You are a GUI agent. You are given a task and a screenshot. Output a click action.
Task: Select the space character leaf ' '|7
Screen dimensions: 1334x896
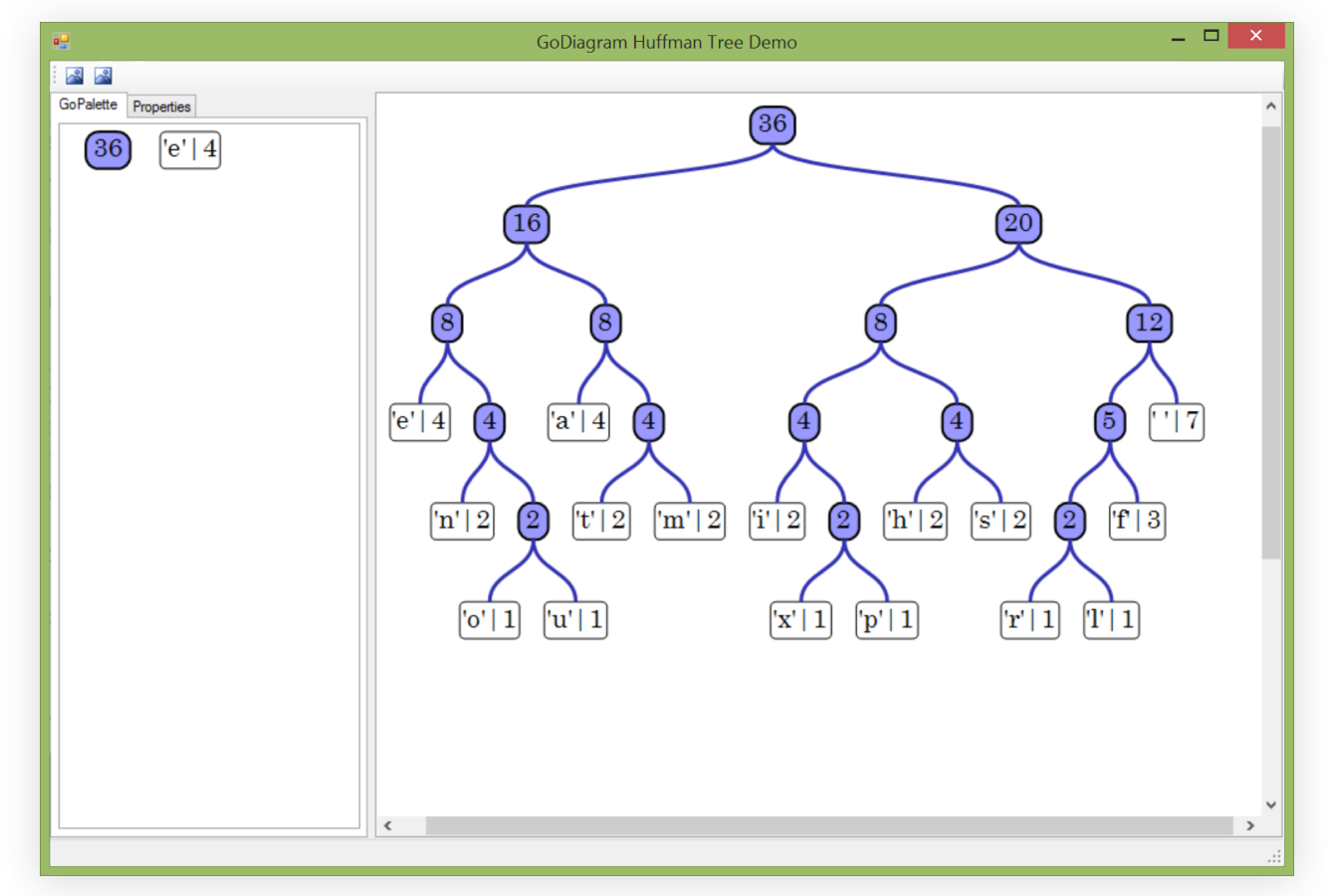[1177, 421]
